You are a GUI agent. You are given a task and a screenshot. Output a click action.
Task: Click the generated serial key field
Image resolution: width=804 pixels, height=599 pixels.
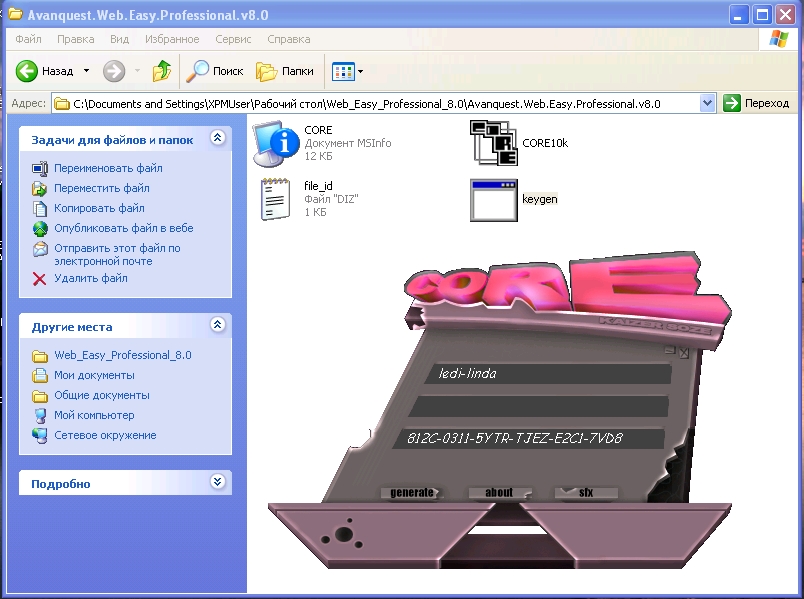click(528, 438)
